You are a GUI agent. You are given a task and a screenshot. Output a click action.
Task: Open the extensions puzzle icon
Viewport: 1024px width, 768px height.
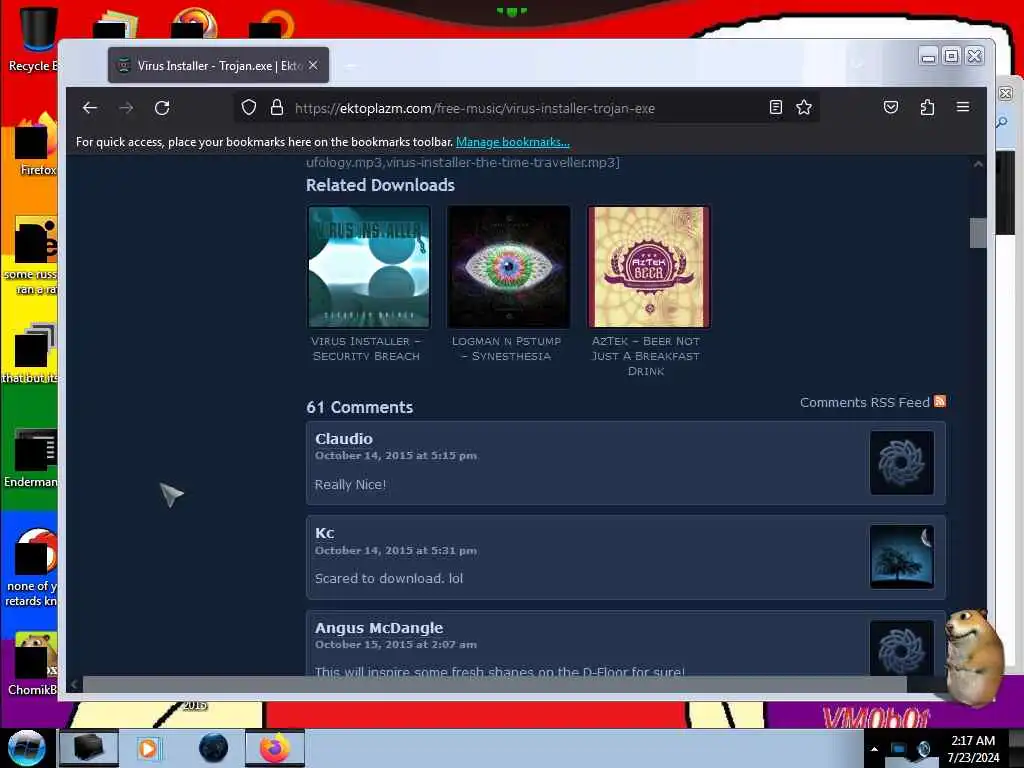927,107
